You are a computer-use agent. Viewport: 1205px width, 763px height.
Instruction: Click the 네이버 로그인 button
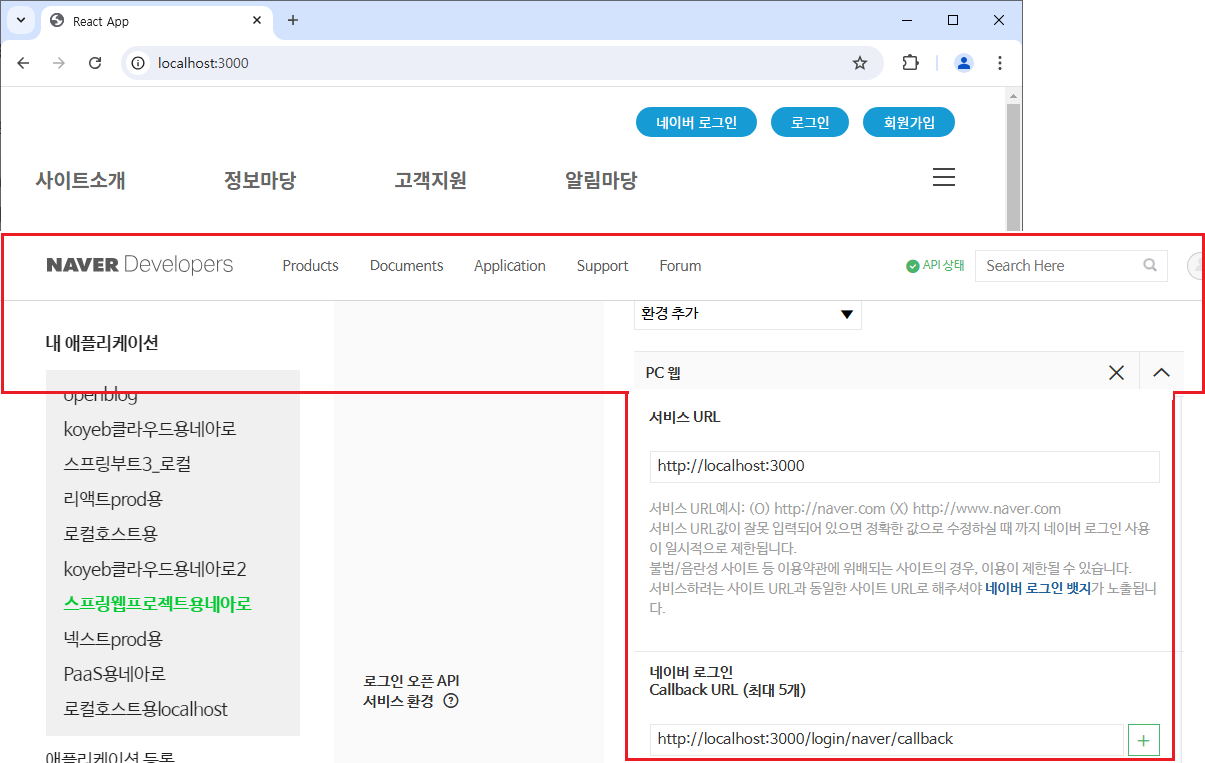pyautogui.click(x=697, y=123)
